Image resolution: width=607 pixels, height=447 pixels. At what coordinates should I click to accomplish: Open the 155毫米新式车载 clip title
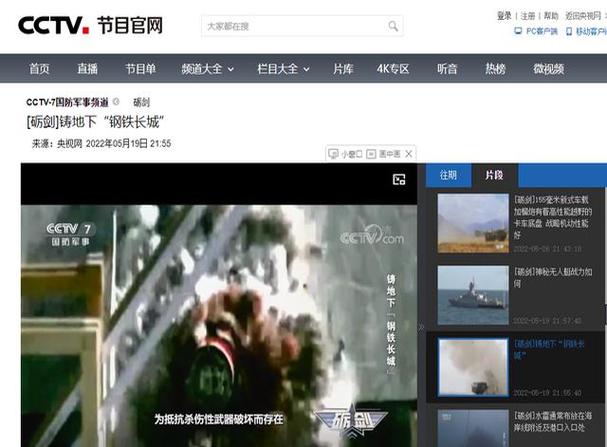coord(553,218)
